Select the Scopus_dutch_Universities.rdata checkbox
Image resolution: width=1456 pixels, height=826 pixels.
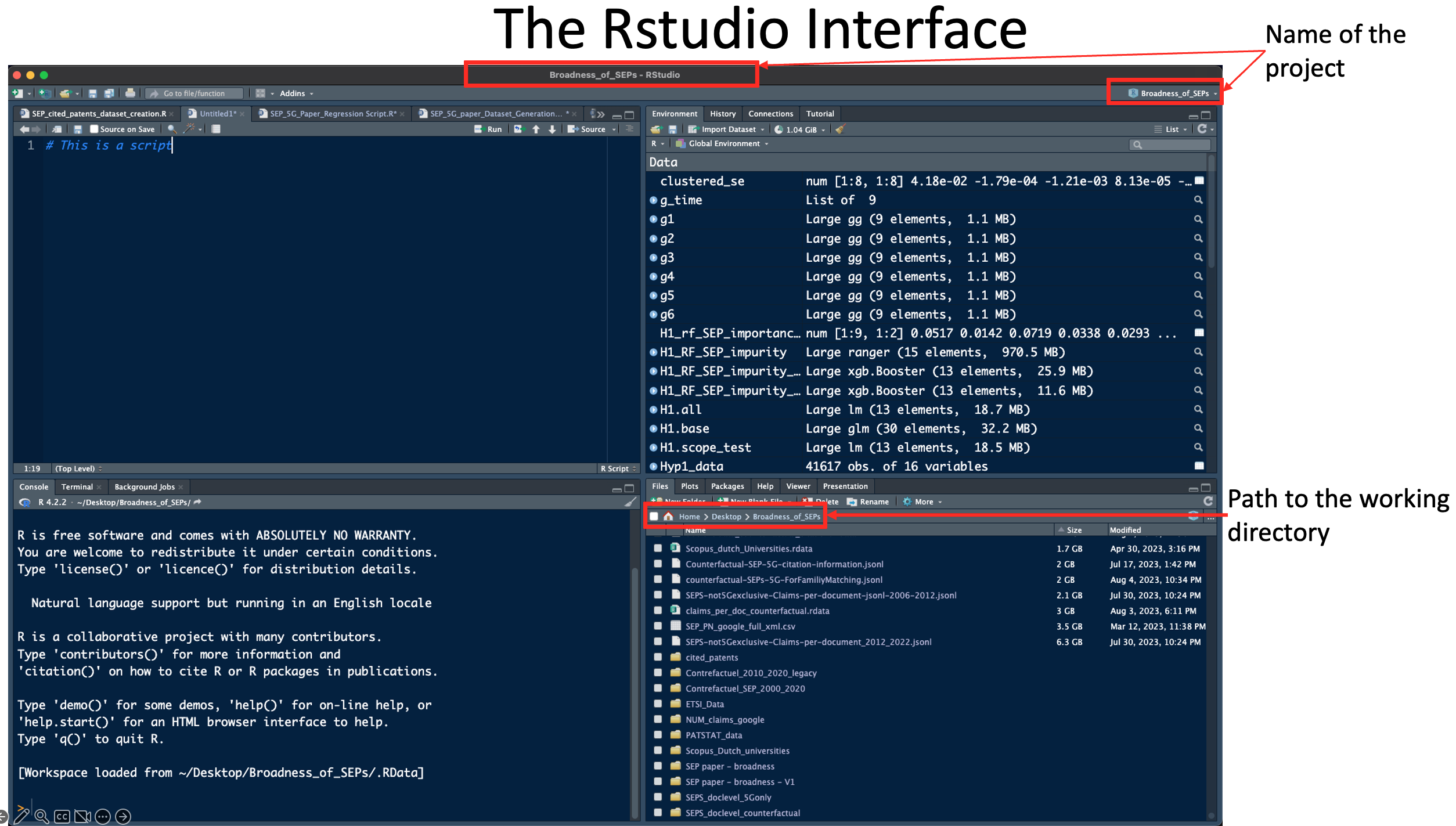pos(658,548)
